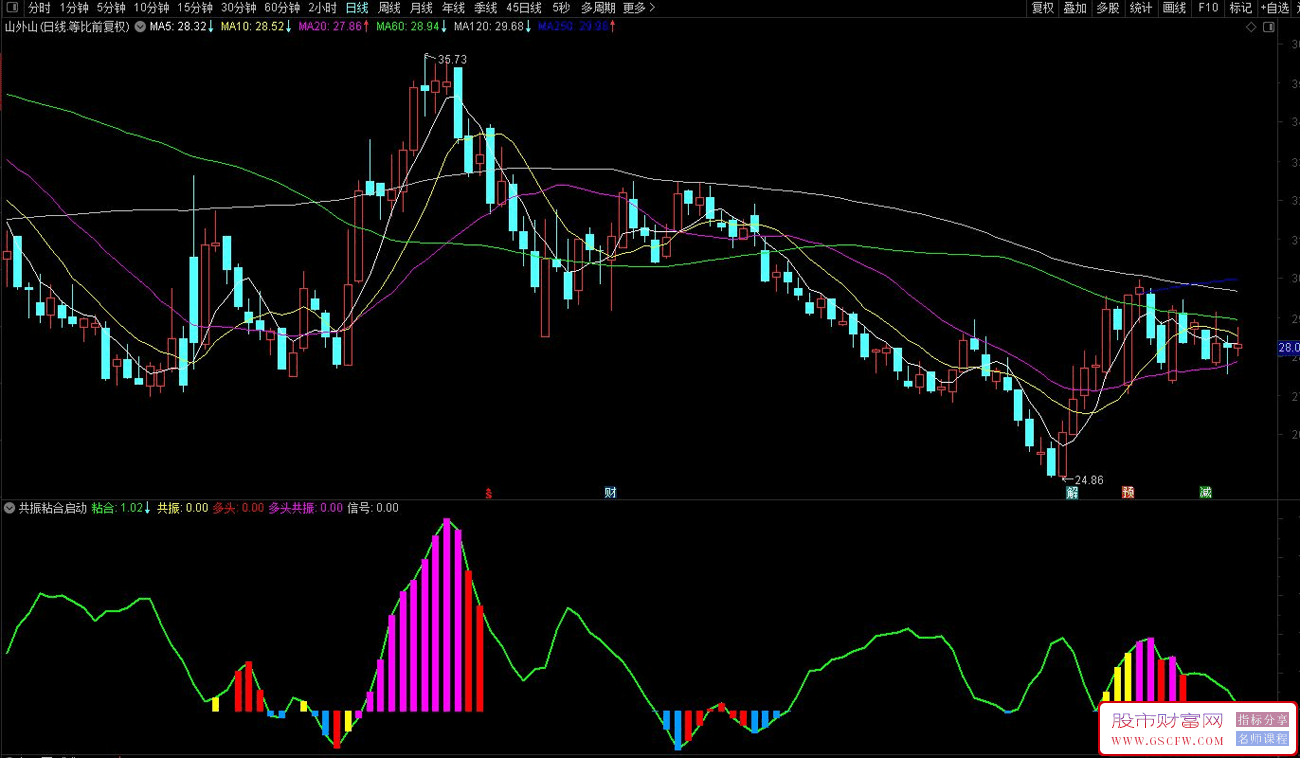Switch to 1分钟 period tab
This screenshot has width=1300, height=758.
(74, 7)
